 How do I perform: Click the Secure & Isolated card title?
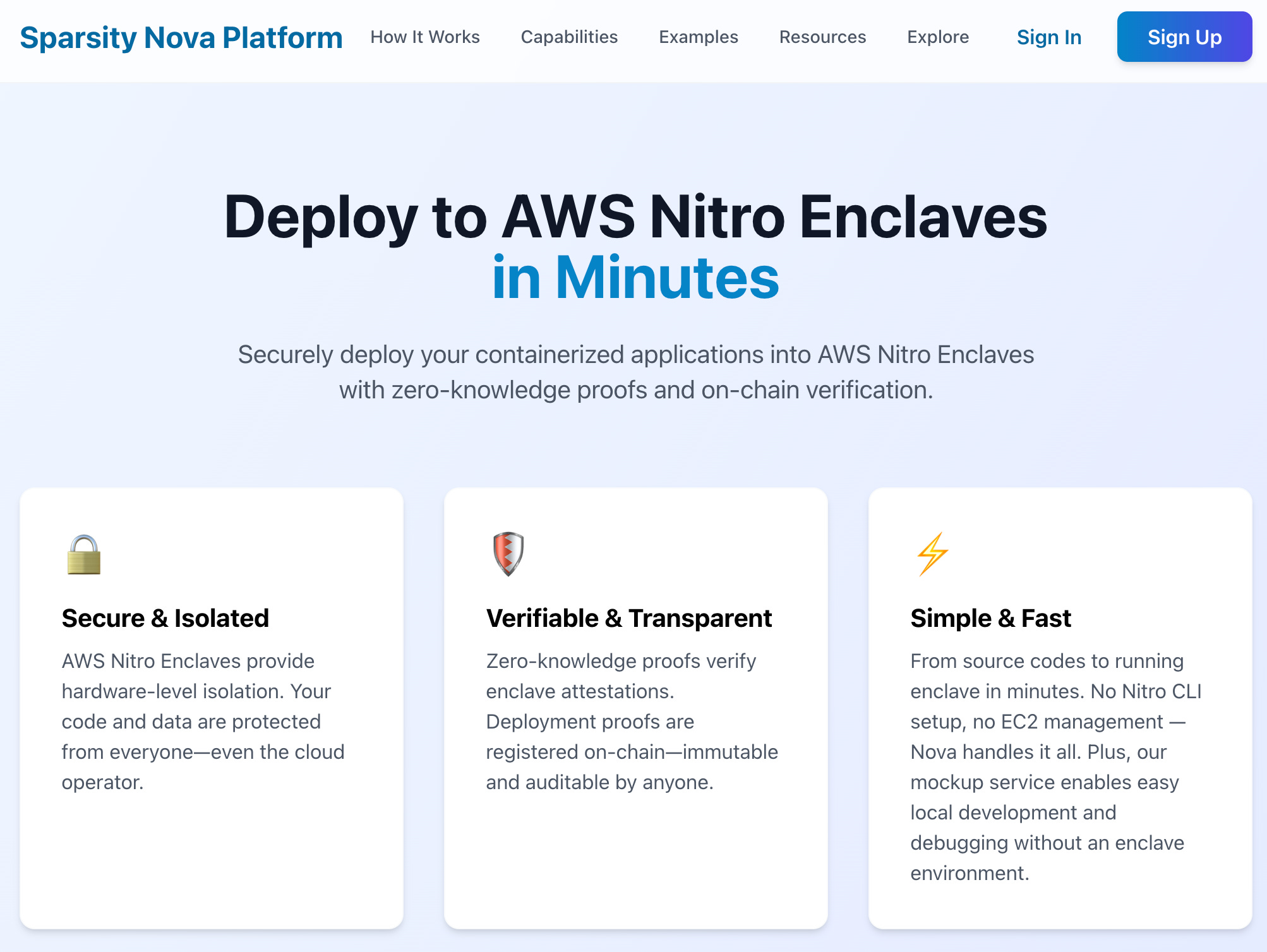point(165,618)
